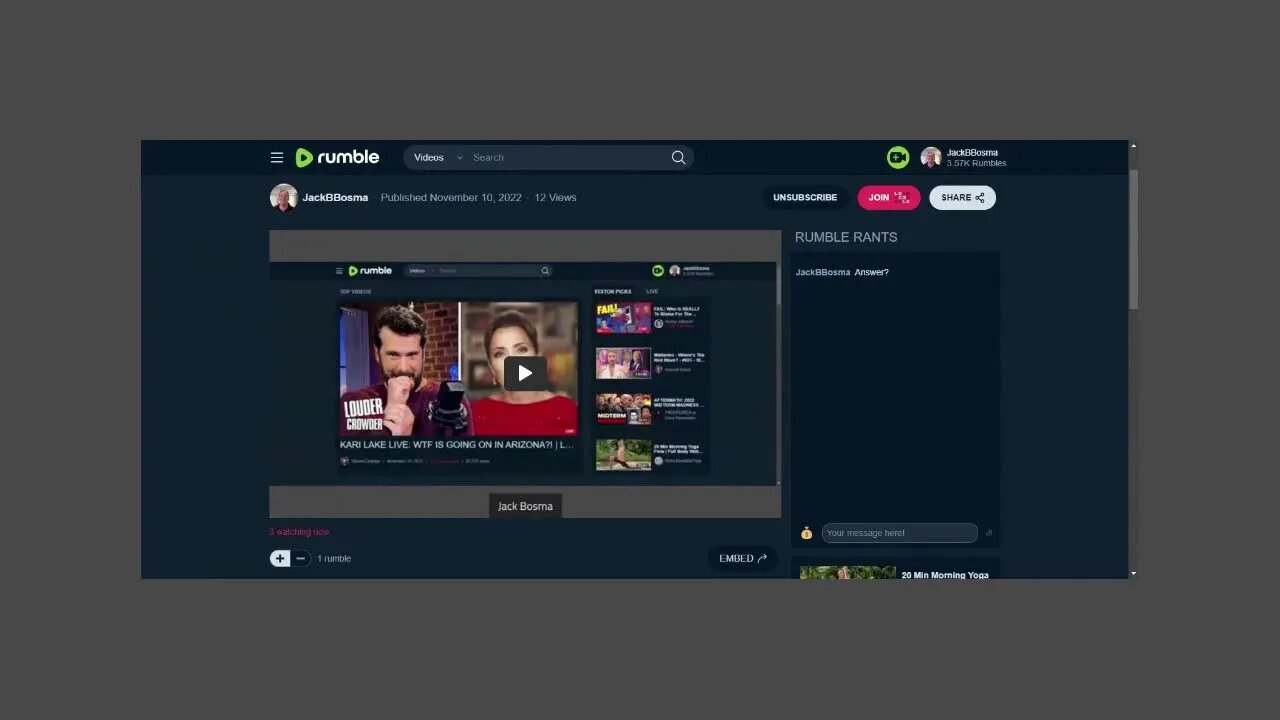The width and height of the screenshot is (1280, 720).
Task: Open the JackBBosma channel name link
Action: [335, 197]
